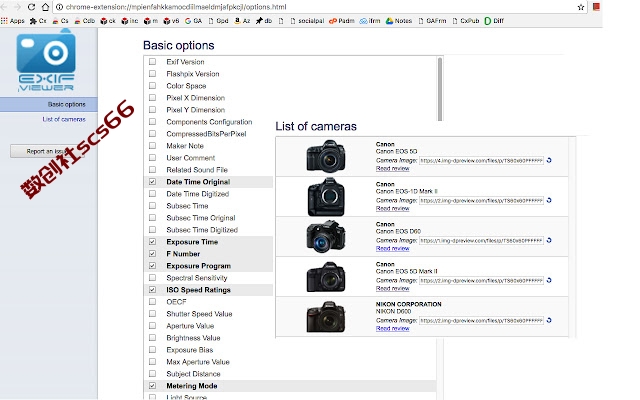
Task: Uncheck Date Time Original
Action: point(152,182)
